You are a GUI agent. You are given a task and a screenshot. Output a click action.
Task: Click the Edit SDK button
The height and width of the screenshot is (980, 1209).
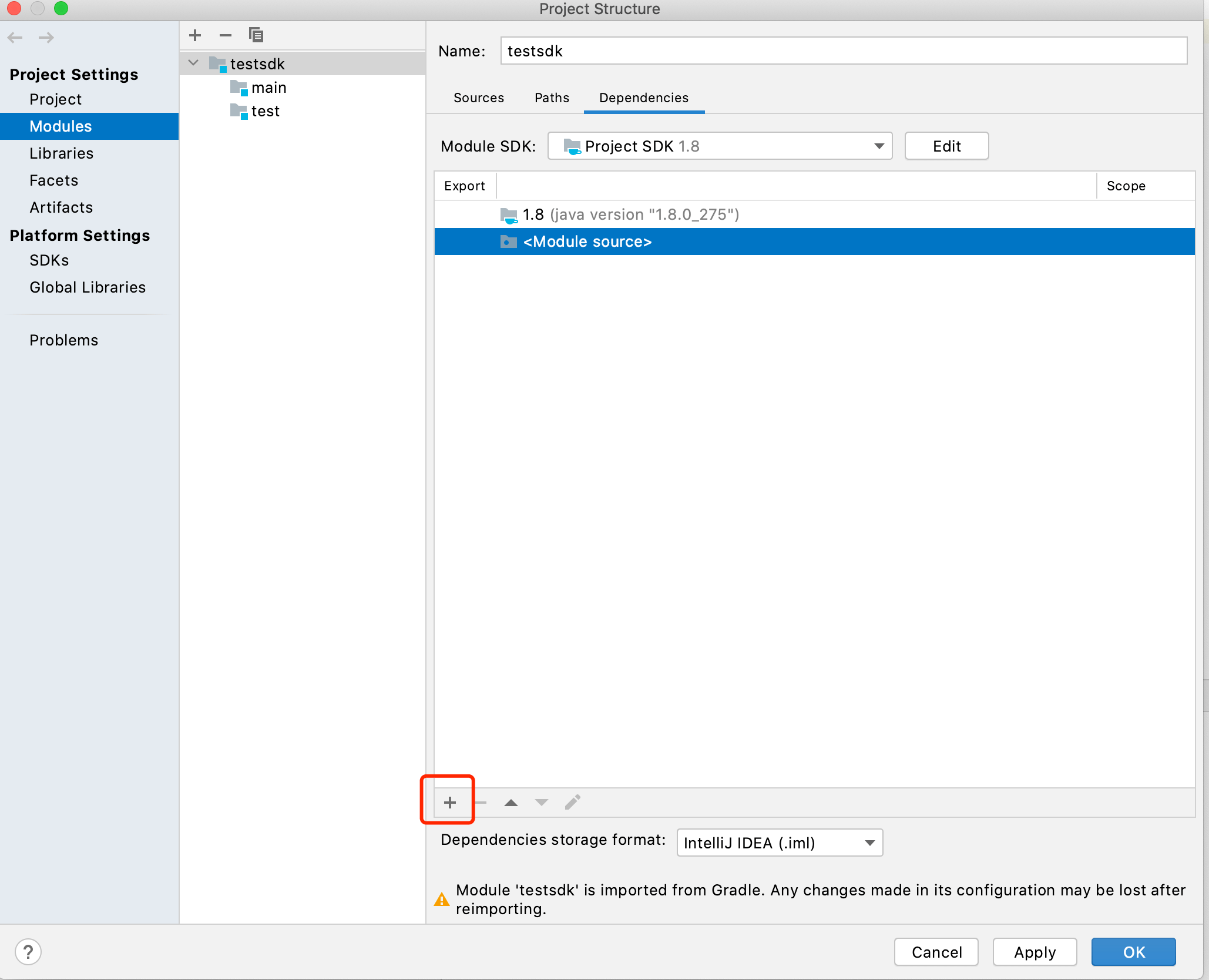coord(946,146)
